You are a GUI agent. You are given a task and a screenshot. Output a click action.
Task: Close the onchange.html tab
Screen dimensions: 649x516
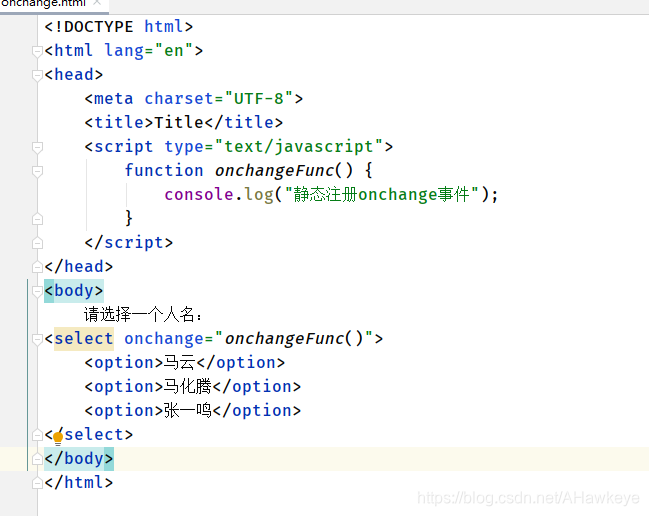click(x=97, y=3)
